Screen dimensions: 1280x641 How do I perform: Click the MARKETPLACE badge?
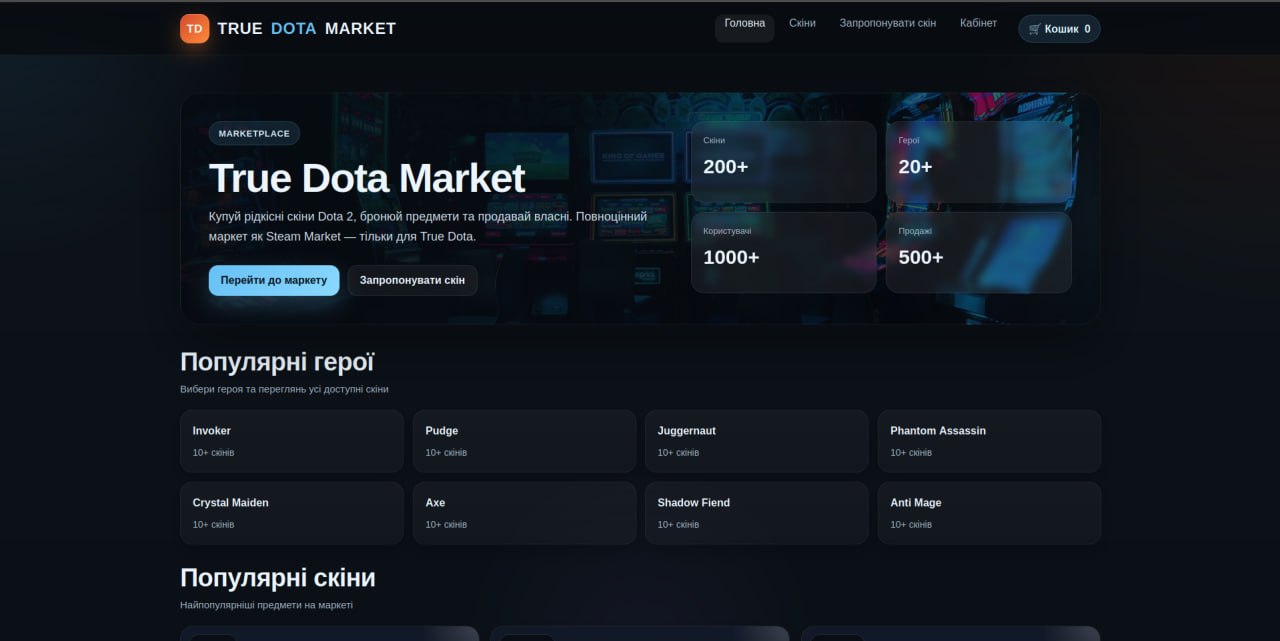pyautogui.click(x=254, y=133)
